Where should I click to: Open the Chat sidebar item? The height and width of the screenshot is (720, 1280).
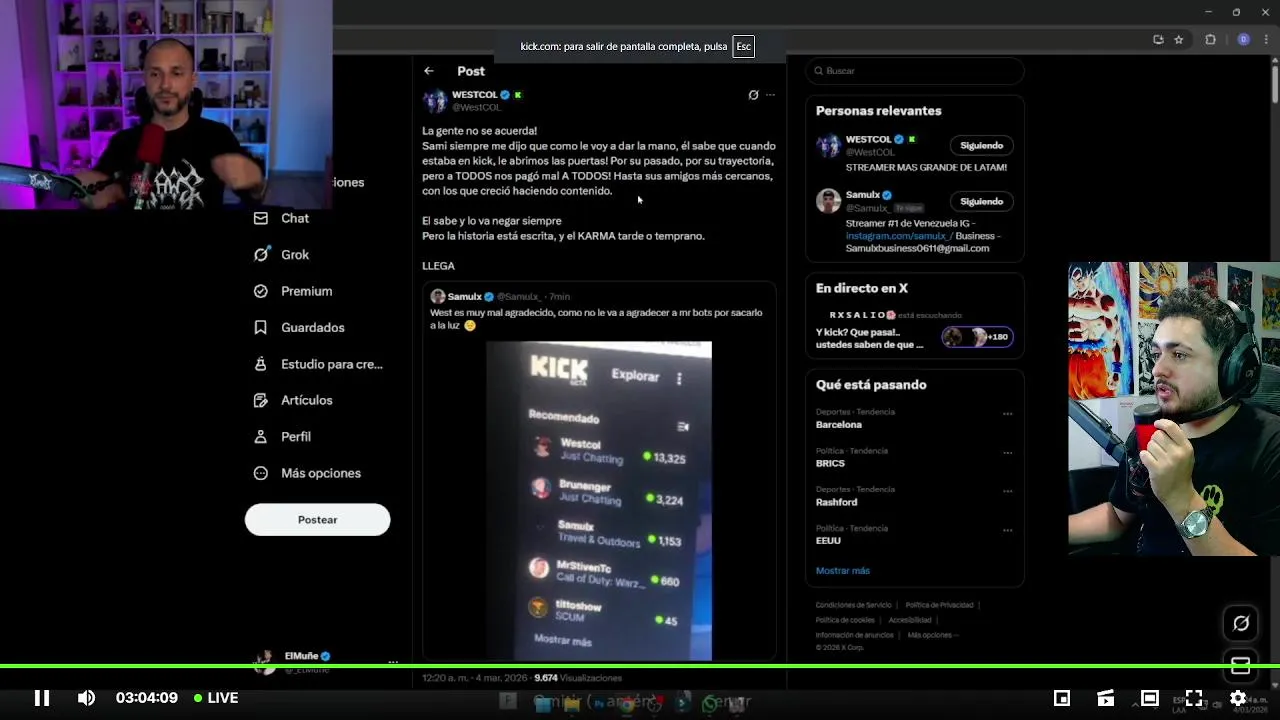coord(281,218)
